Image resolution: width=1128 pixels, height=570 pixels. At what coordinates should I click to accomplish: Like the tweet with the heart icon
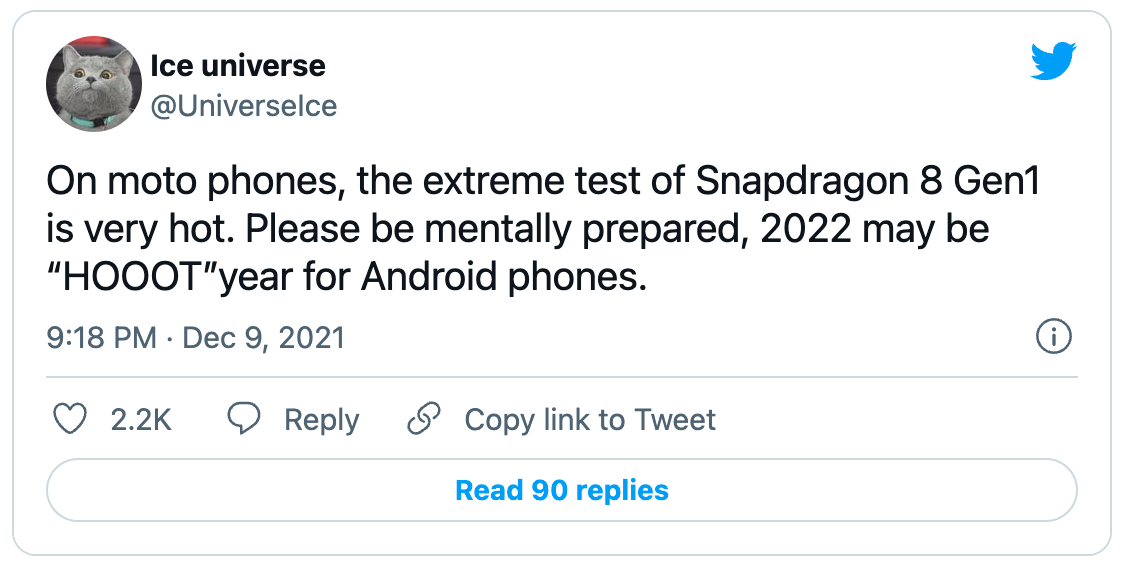coord(70,419)
